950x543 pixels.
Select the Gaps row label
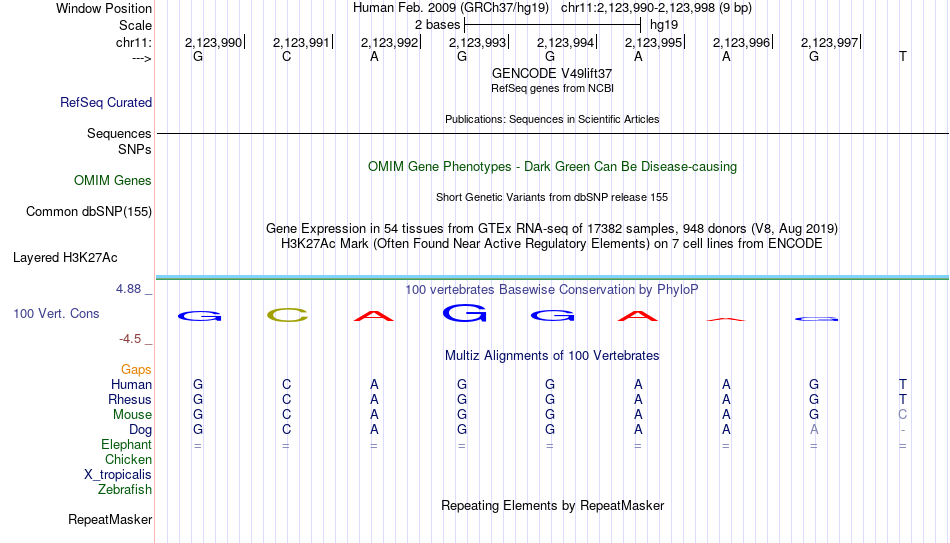click(x=136, y=370)
